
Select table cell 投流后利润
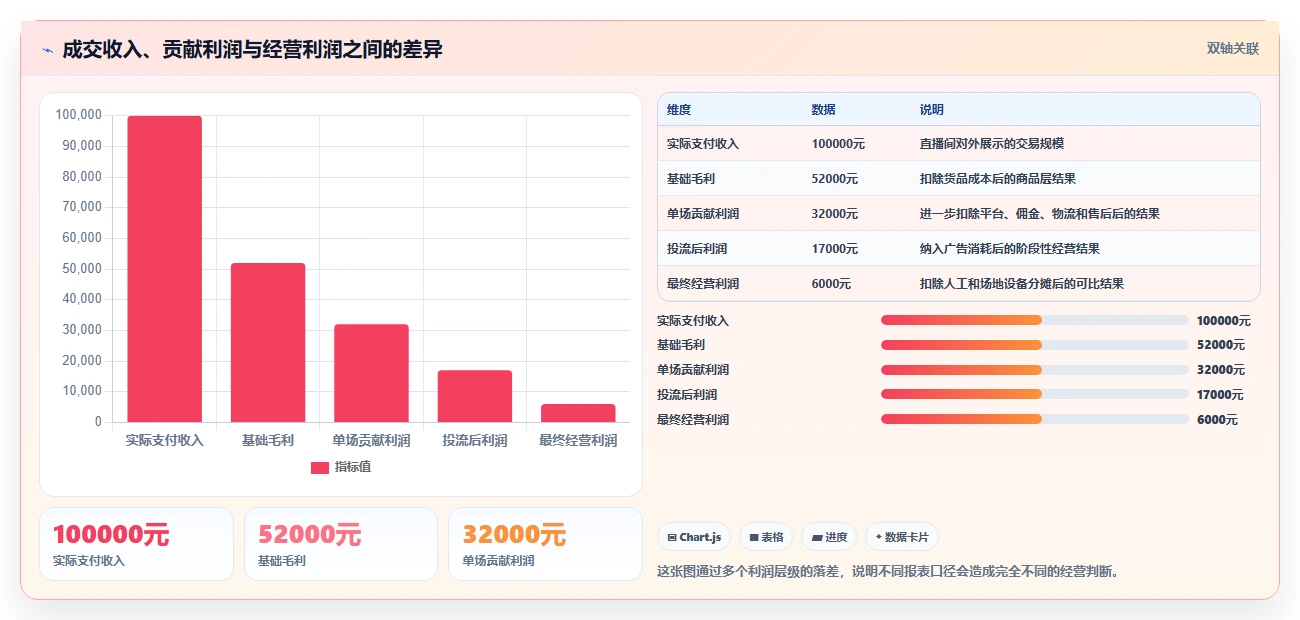697,249
